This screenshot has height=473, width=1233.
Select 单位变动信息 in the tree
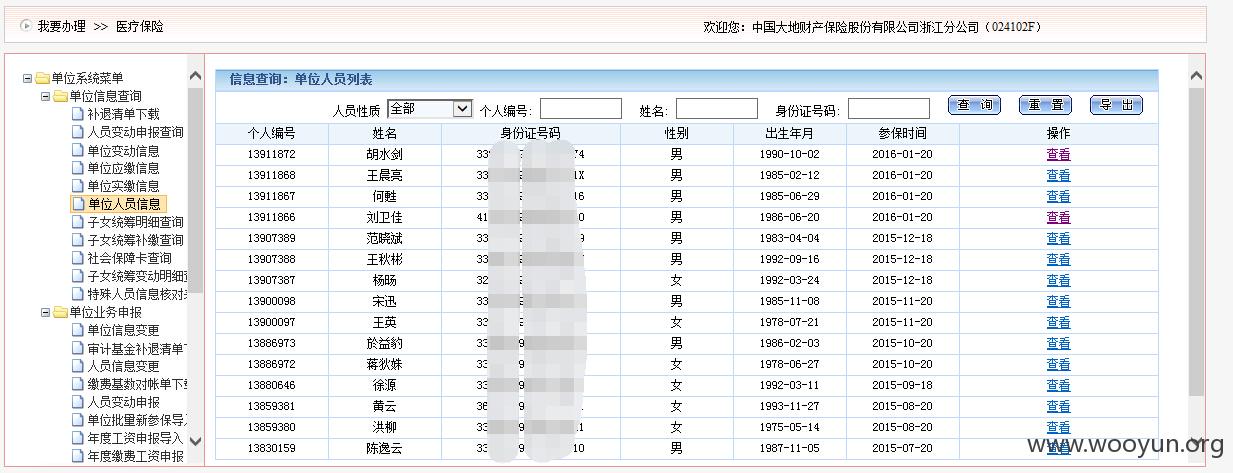(x=123, y=150)
